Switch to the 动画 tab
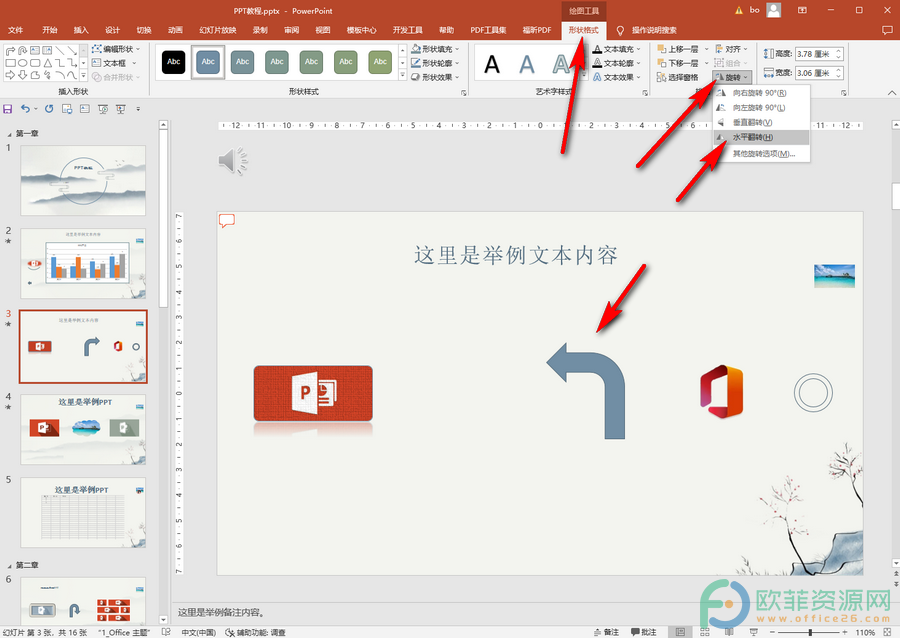 (175, 30)
